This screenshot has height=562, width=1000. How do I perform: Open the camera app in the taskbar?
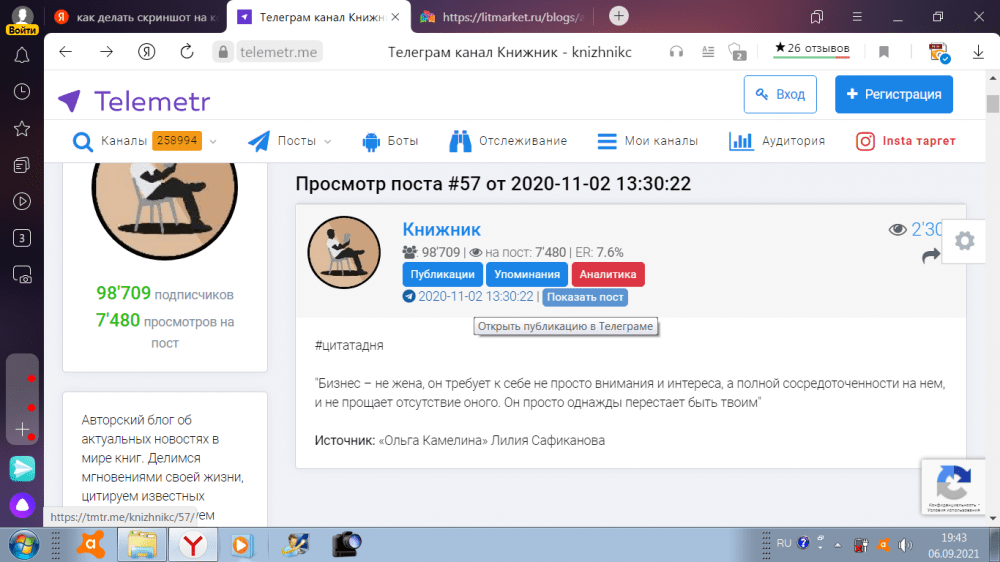(347, 545)
